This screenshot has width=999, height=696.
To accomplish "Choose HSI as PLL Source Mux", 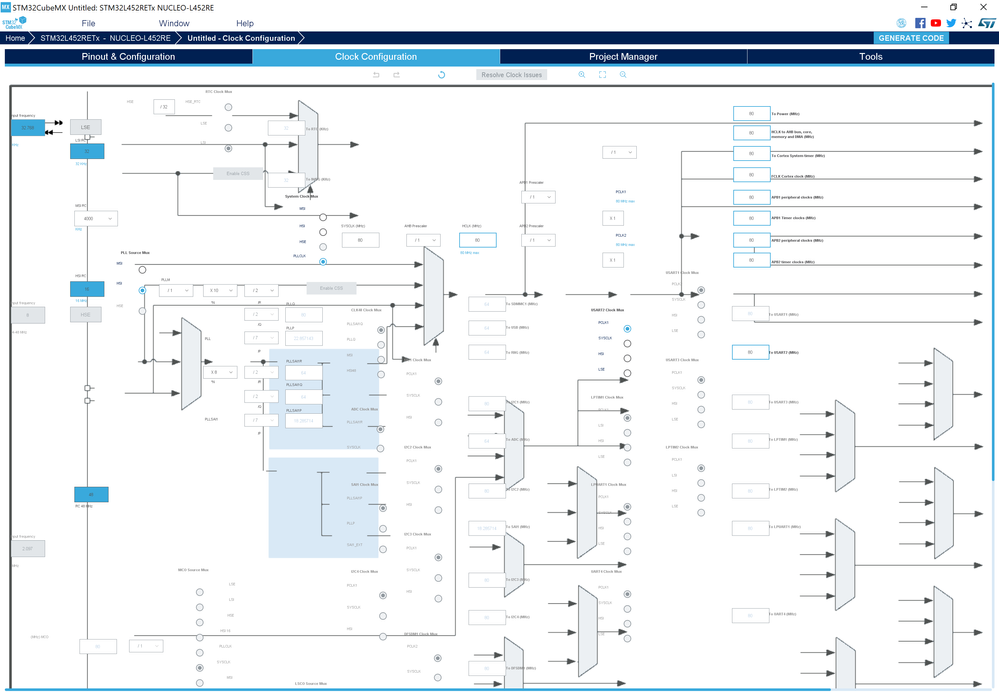I will pos(142,290).
